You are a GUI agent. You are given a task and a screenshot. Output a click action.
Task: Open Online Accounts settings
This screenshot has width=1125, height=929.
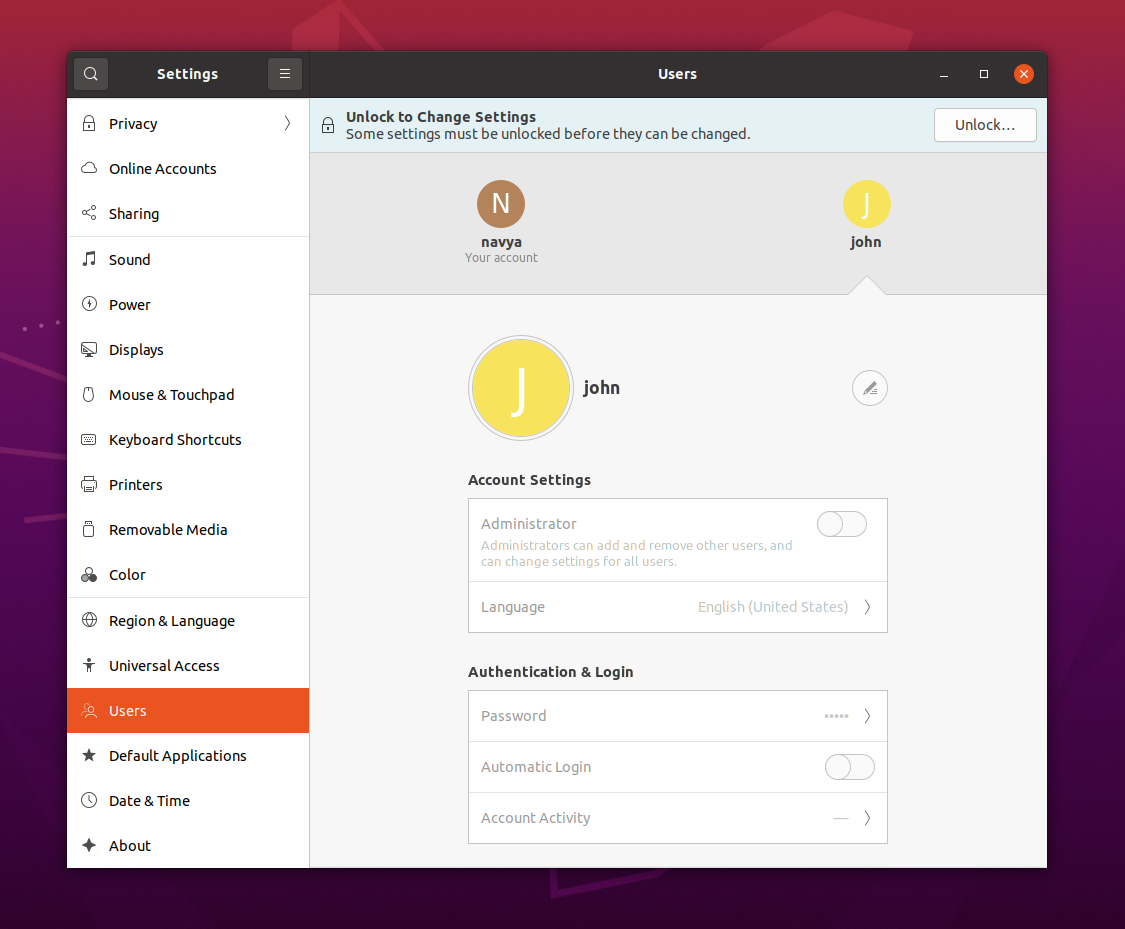(x=188, y=169)
